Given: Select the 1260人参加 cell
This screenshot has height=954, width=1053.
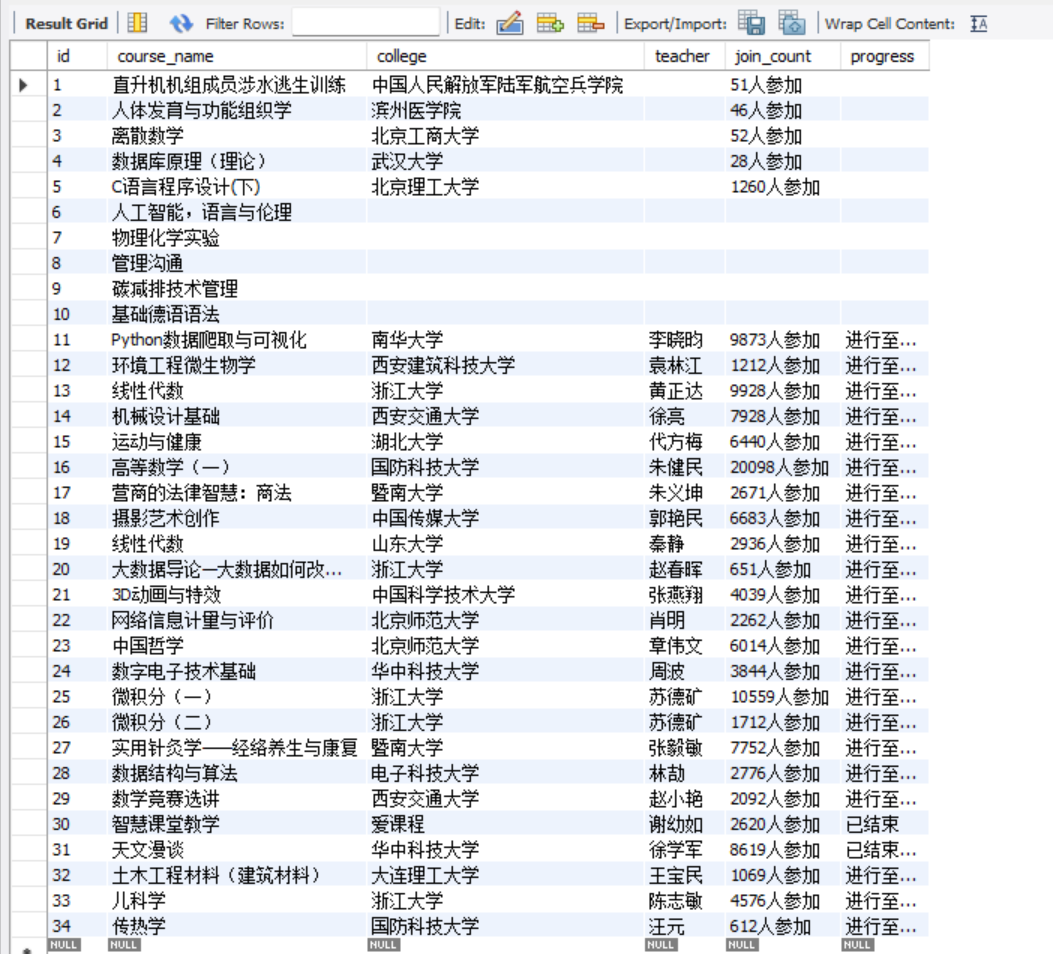Looking at the screenshot, I should 783,187.
